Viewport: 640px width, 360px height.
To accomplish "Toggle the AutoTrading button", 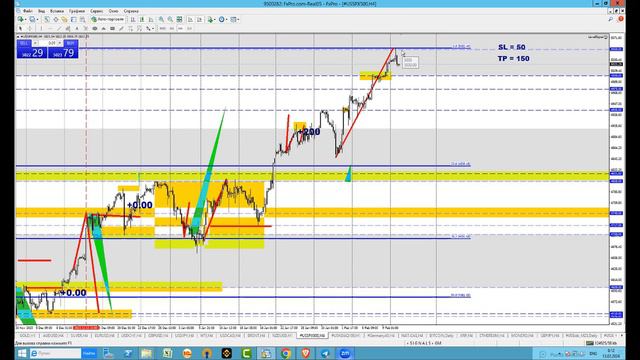I will coord(108,19).
